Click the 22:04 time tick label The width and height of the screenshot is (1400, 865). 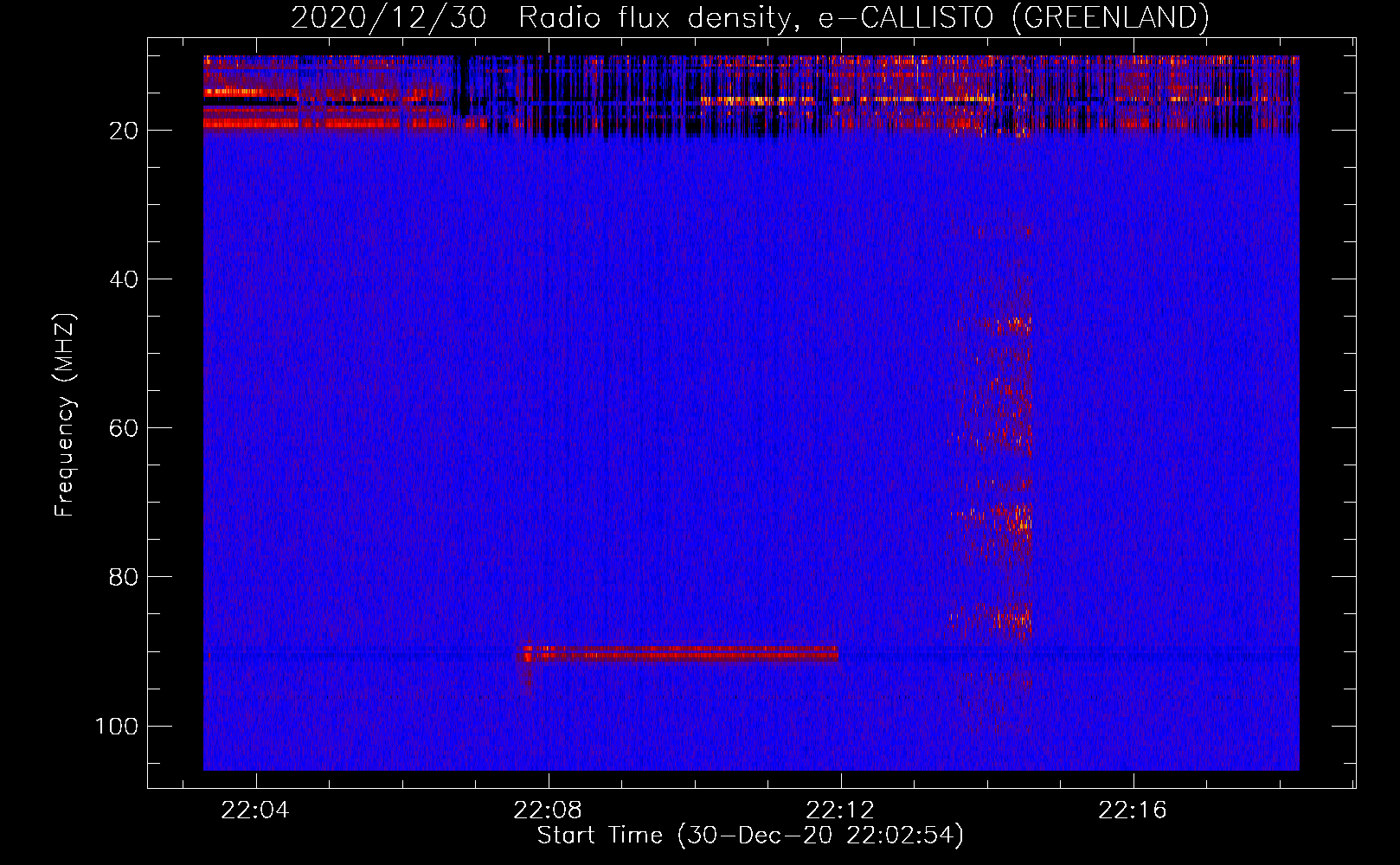255,811
